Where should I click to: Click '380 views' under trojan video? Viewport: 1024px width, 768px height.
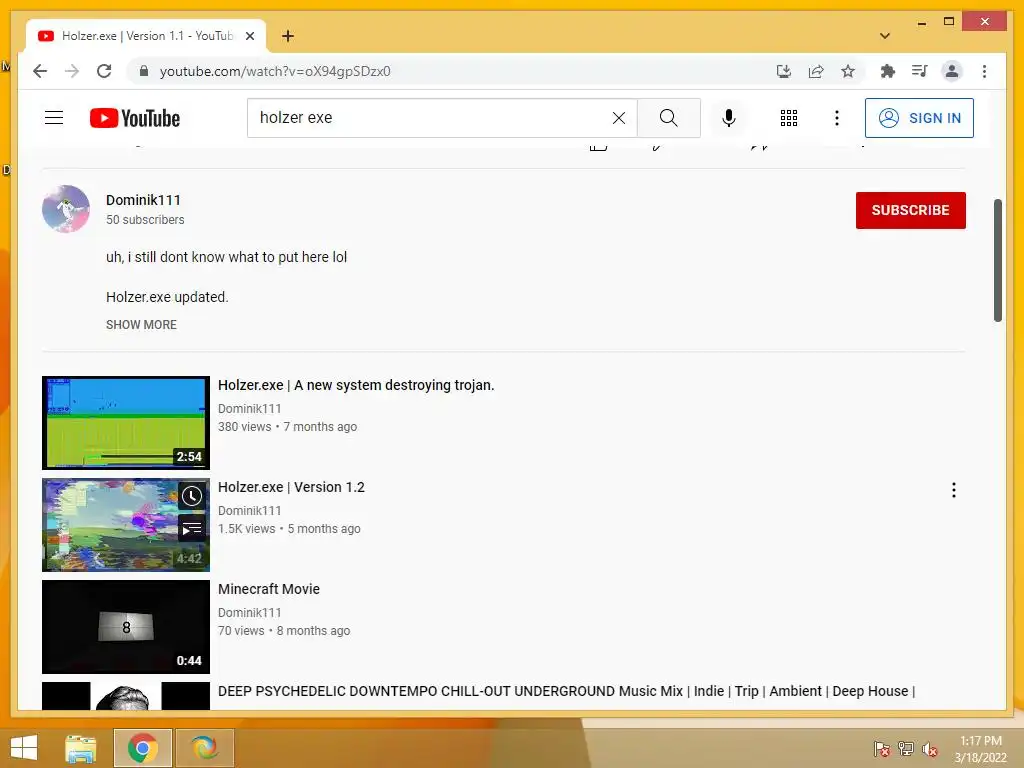click(x=244, y=427)
